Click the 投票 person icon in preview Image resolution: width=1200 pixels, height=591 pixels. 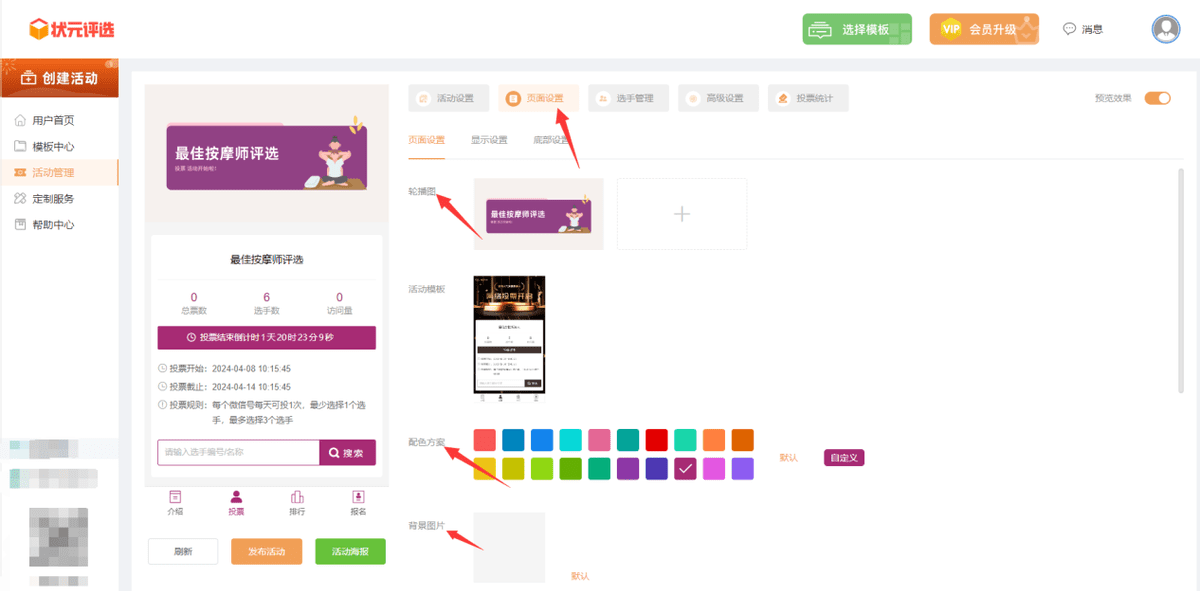click(x=236, y=497)
